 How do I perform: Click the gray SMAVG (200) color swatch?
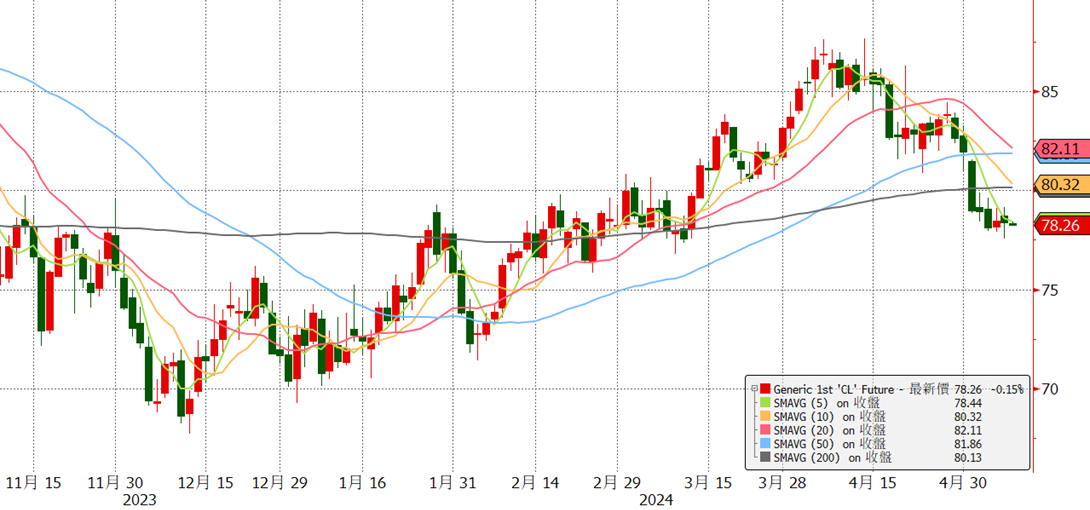(x=766, y=457)
